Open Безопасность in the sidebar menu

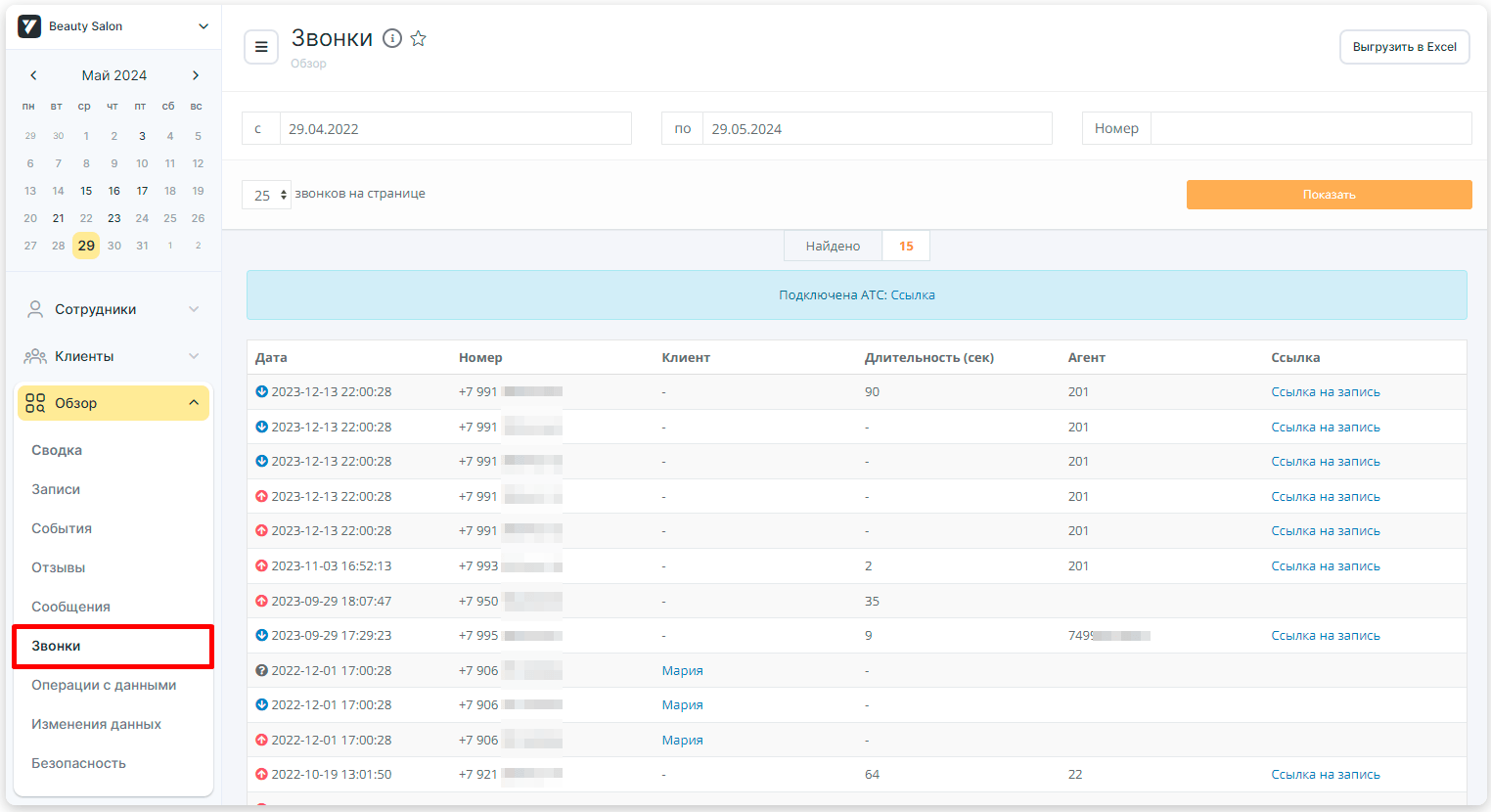click(78, 763)
